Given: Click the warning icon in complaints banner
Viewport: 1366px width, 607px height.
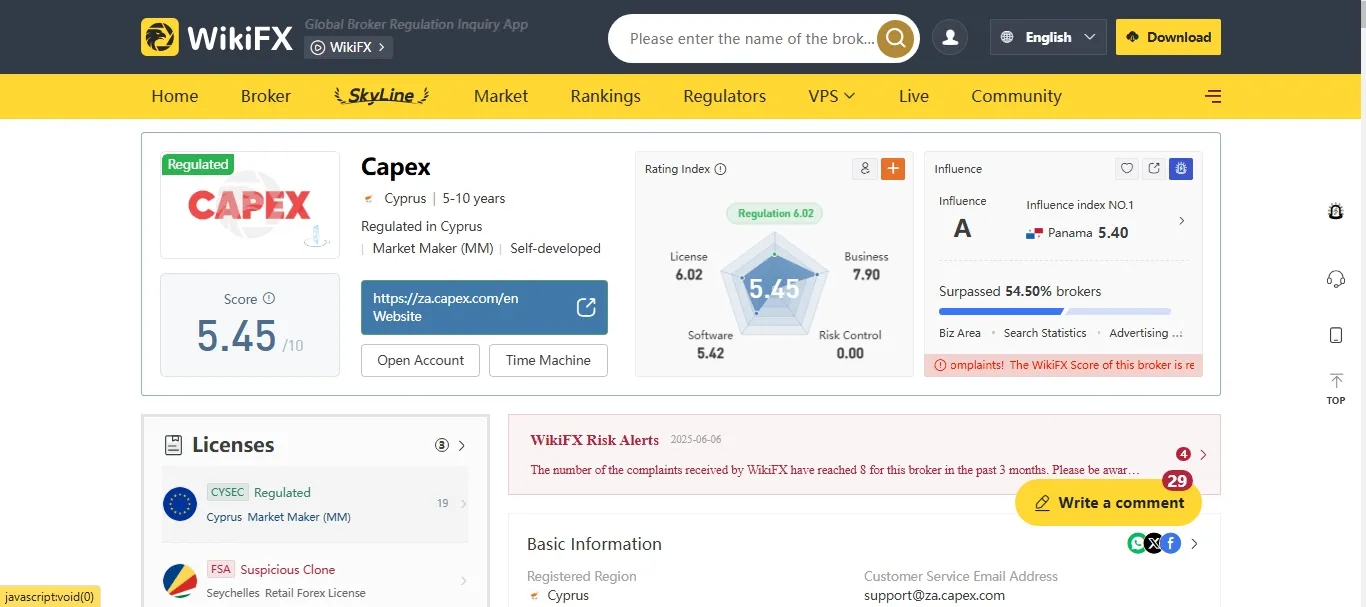Looking at the screenshot, I should [x=940, y=365].
